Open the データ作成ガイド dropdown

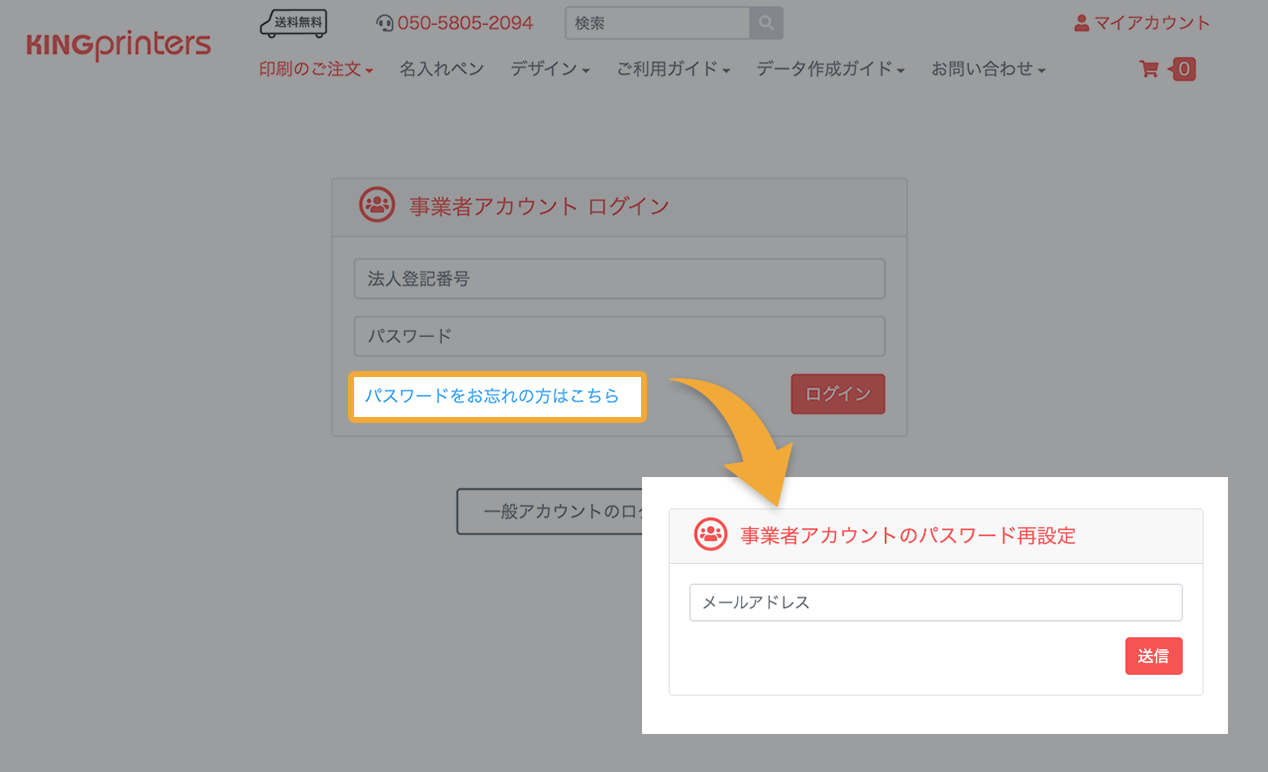830,69
